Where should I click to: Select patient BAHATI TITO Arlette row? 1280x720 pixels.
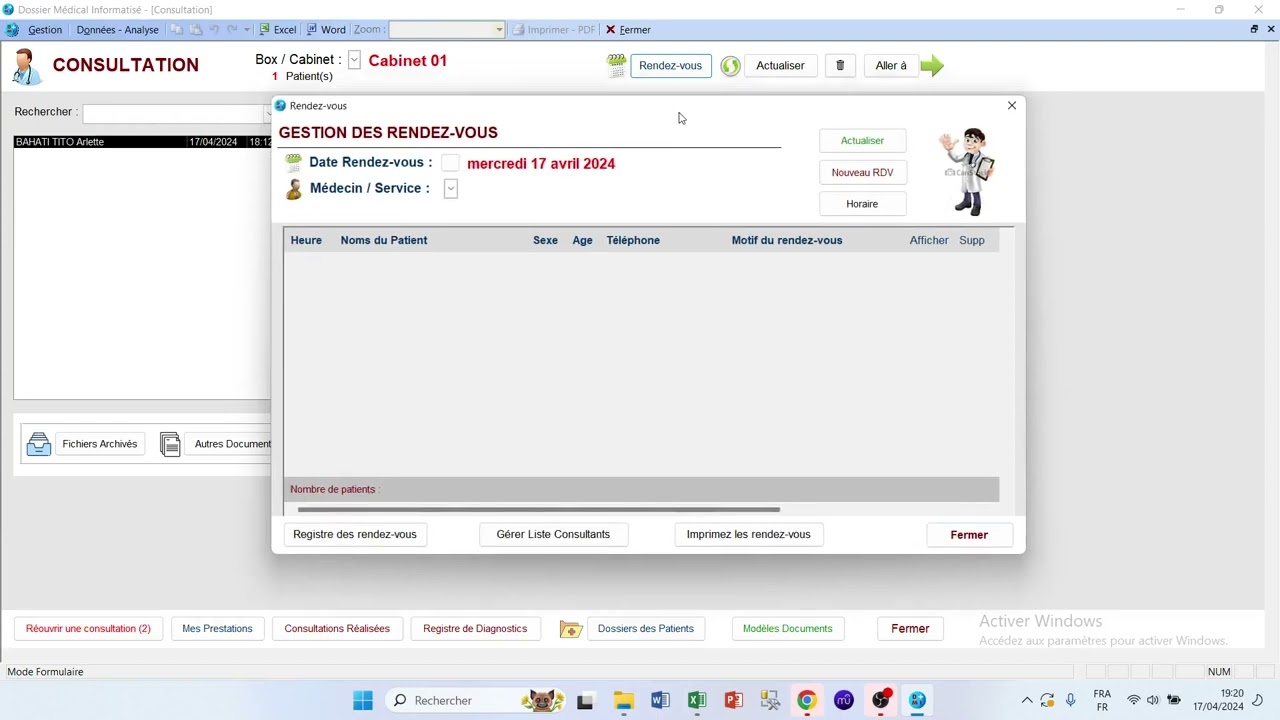click(142, 142)
